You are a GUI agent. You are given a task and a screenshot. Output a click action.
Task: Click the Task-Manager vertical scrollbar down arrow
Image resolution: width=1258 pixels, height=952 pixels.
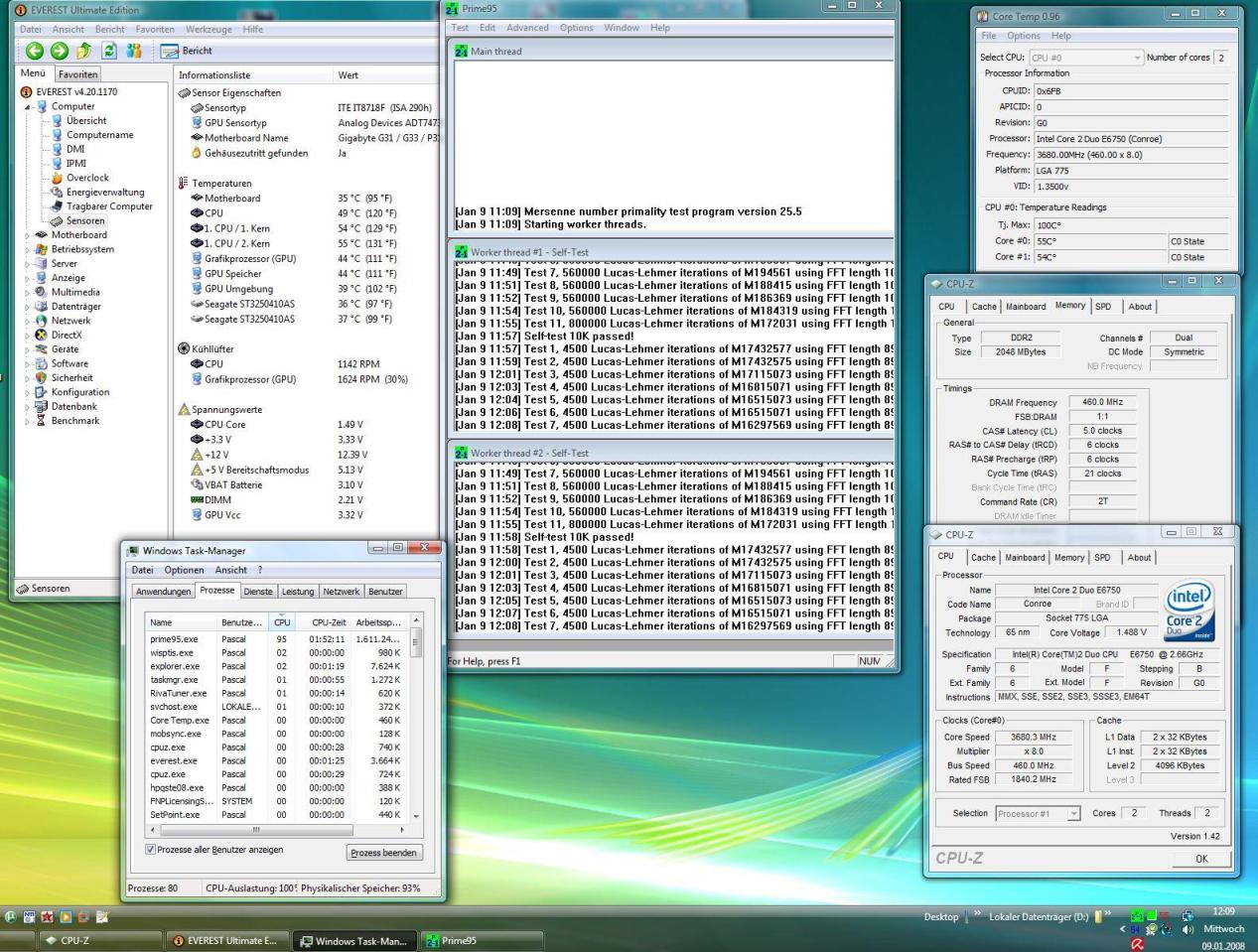point(416,816)
